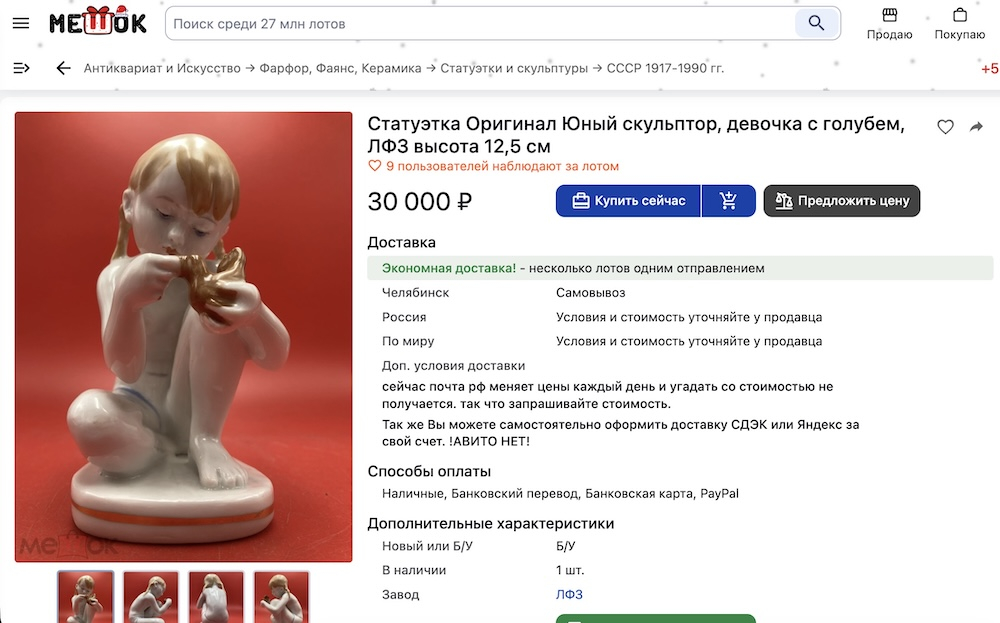Open Антиквариат и Искусство breadcrumb
The height and width of the screenshot is (623, 1000).
(x=162, y=68)
